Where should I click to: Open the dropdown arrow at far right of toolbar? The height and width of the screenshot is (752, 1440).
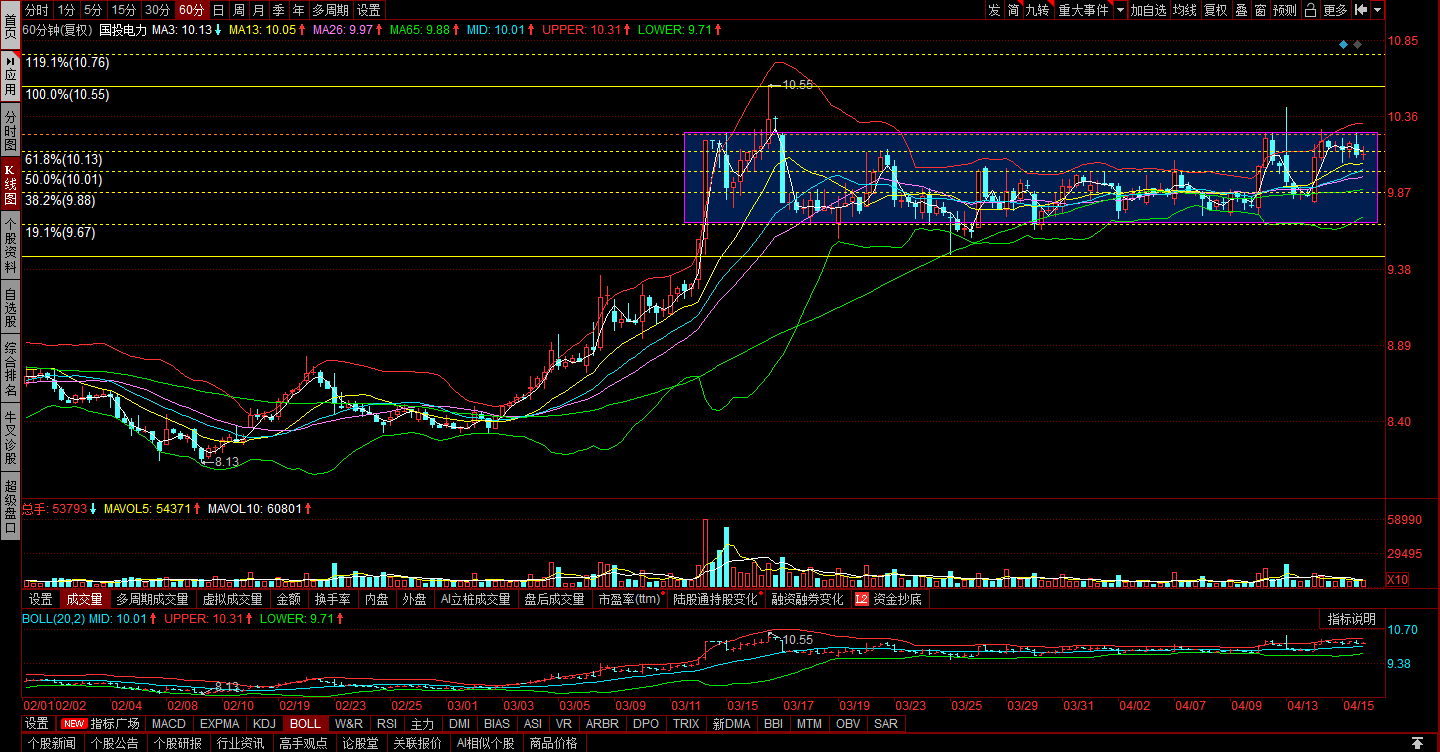click(x=1378, y=10)
